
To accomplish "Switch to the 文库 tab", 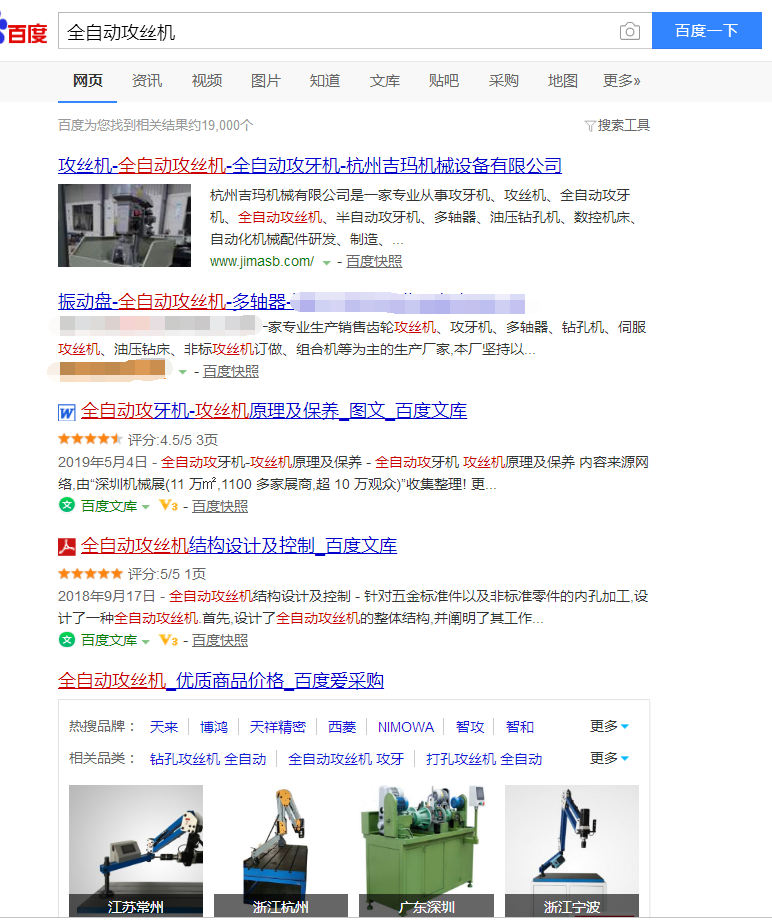I will [x=384, y=81].
